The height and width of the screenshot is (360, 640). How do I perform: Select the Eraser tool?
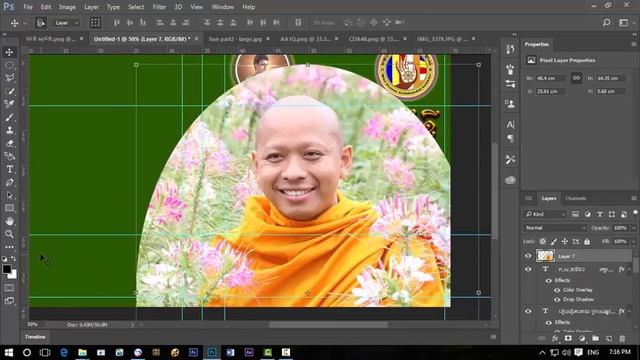[x=9, y=143]
